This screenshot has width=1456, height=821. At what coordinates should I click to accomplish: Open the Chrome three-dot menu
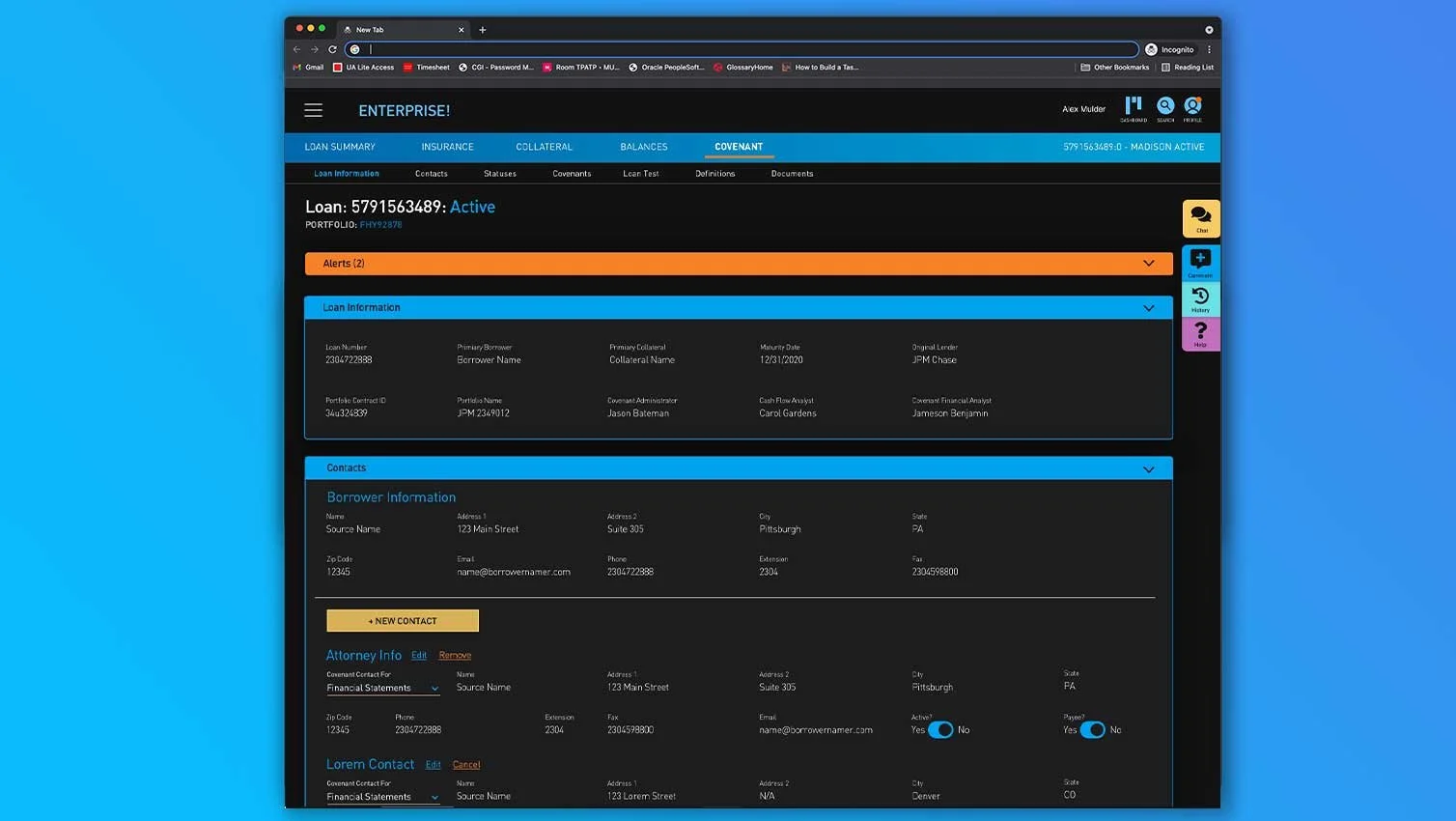(1209, 49)
